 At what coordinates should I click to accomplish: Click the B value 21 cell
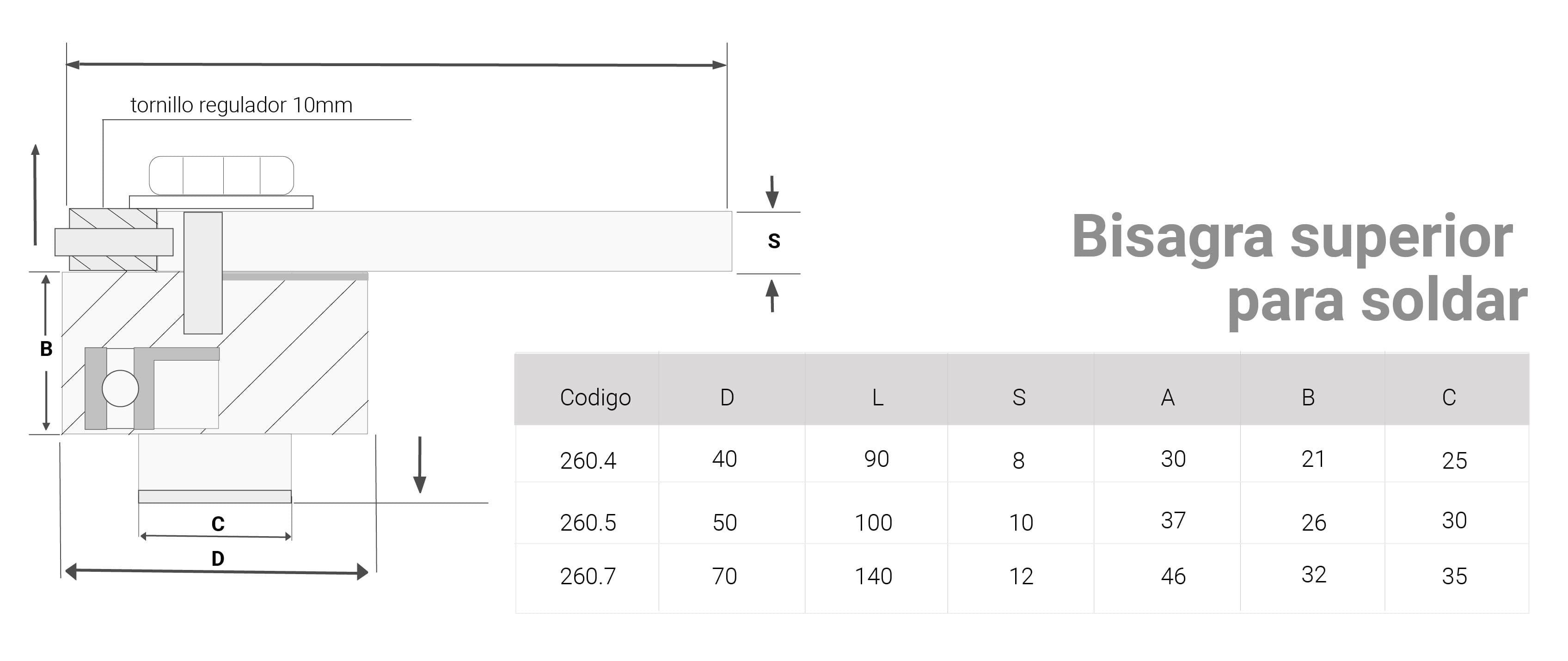(1313, 459)
